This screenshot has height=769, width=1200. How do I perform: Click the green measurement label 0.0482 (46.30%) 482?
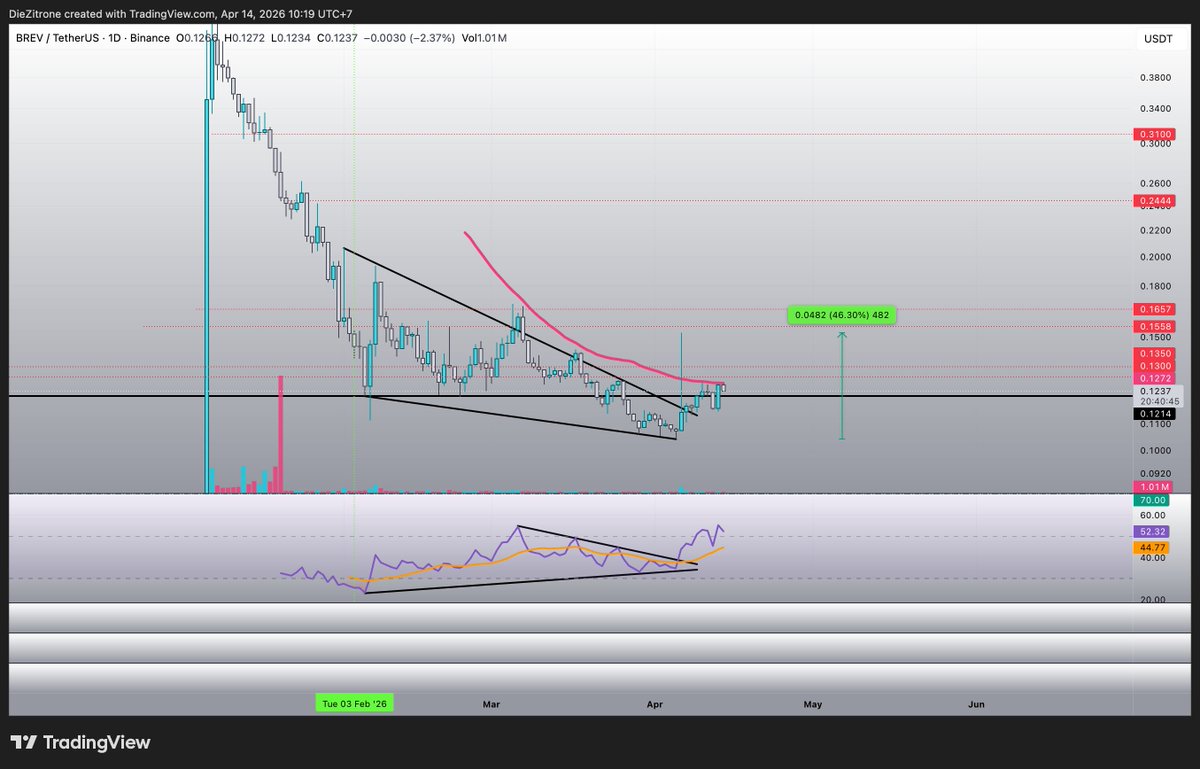tap(840, 316)
